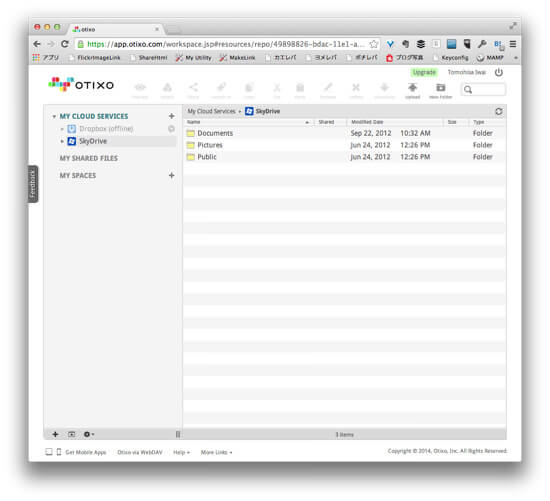Image resolution: width=550 pixels, height=501 pixels.
Task: Click the Copy icon in the toolbar
Action: point(249,87)
